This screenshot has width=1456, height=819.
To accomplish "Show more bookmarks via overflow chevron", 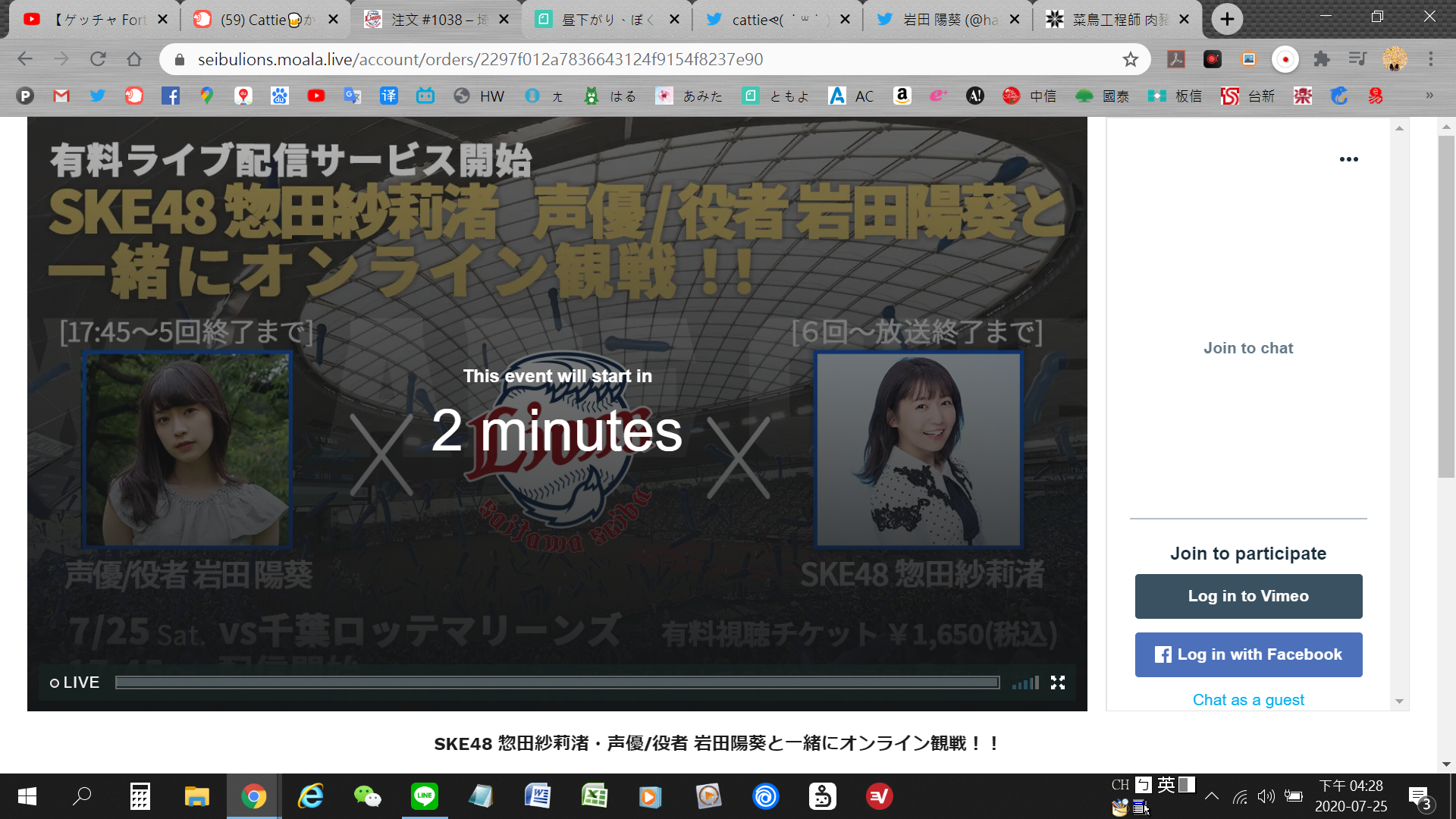I will [x=1429, y=96].
